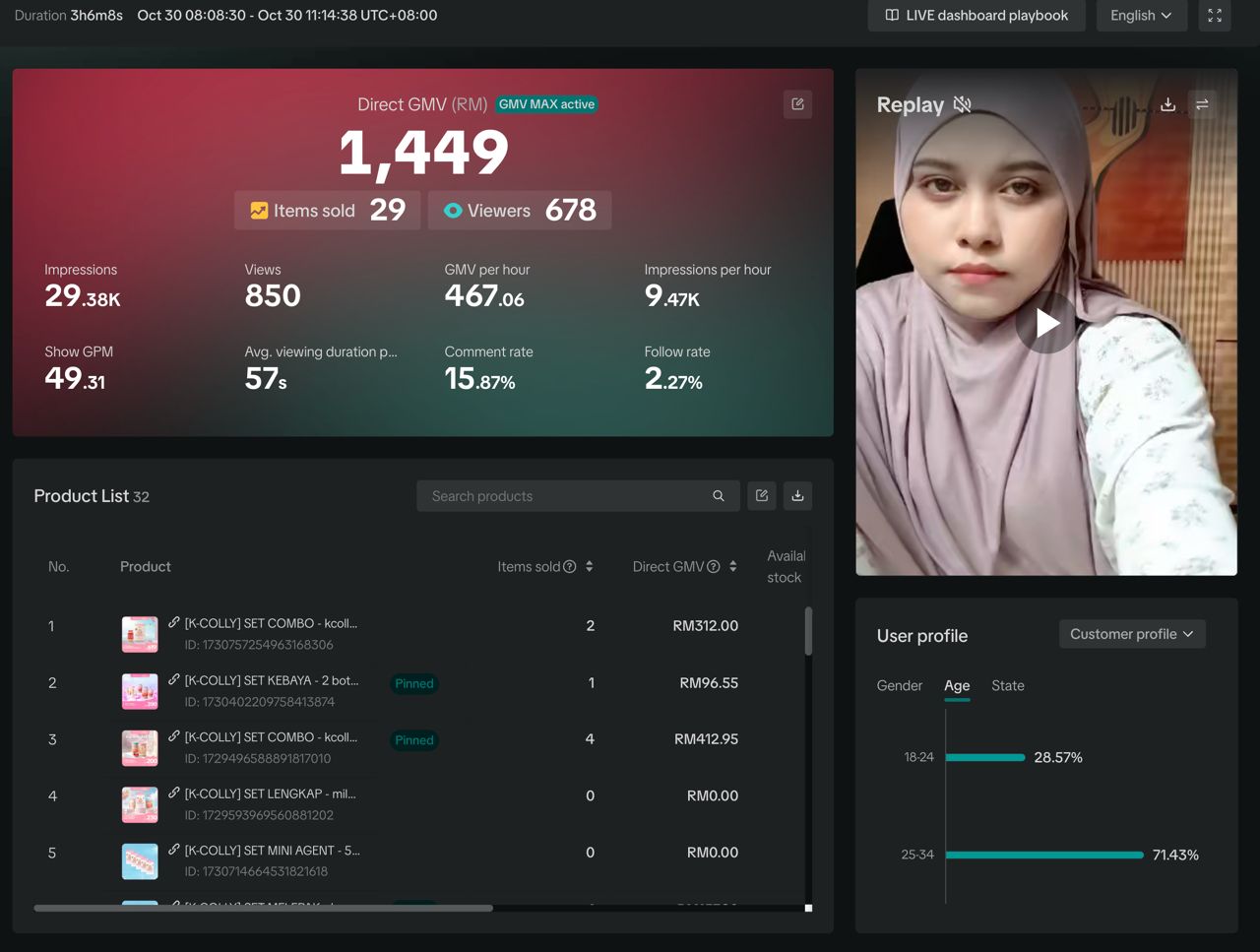Download the replay video
1260x952 pixels.
[1167, 104]
